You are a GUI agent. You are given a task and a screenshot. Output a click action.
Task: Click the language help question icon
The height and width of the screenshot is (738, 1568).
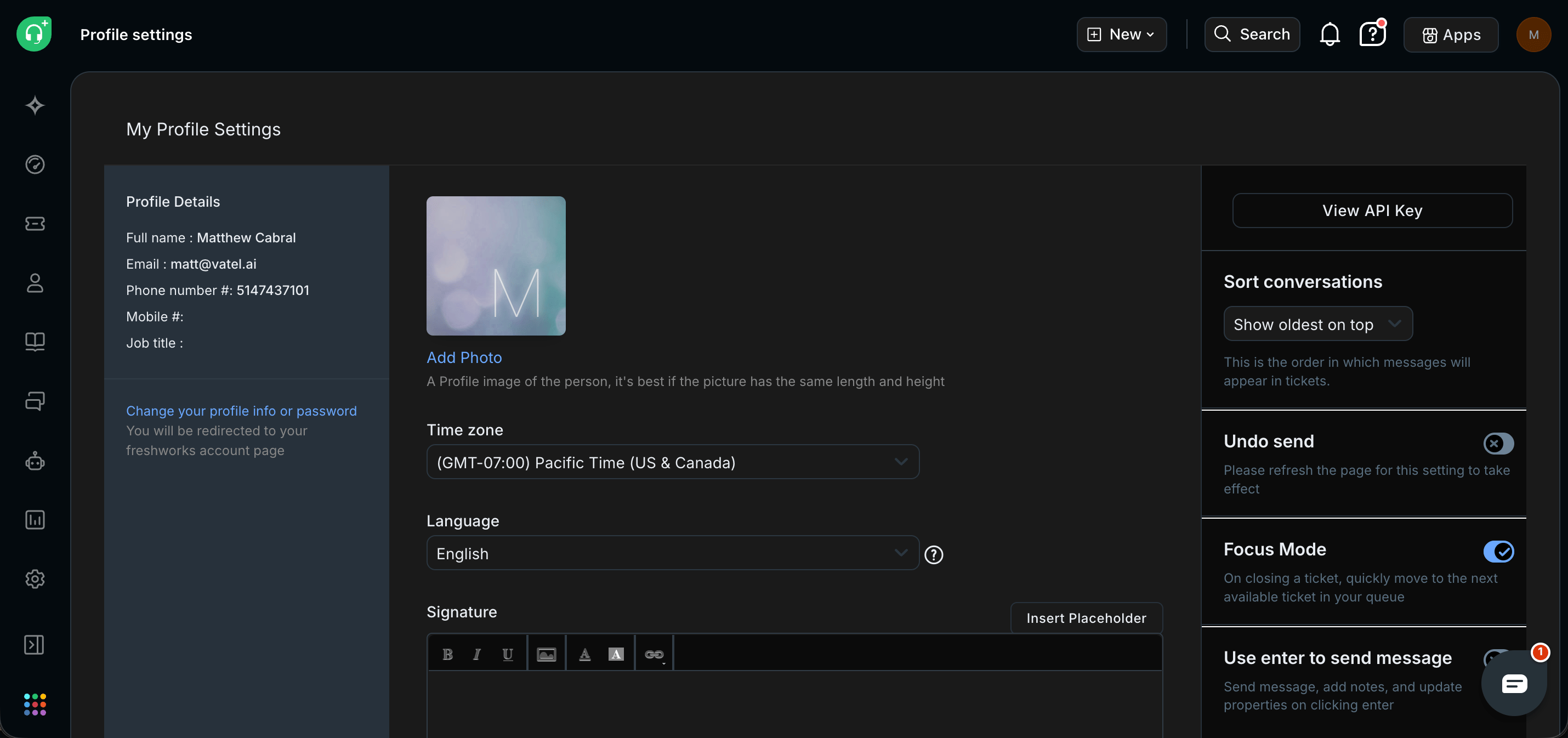coord(933,554)
